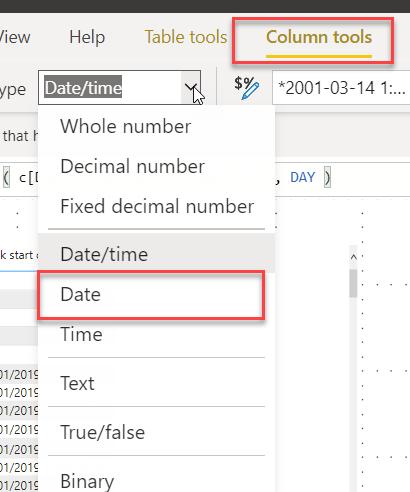This screenshot has height=492, width=410.
Task: Open the Help ribbon tab
Action: (87, 37)
